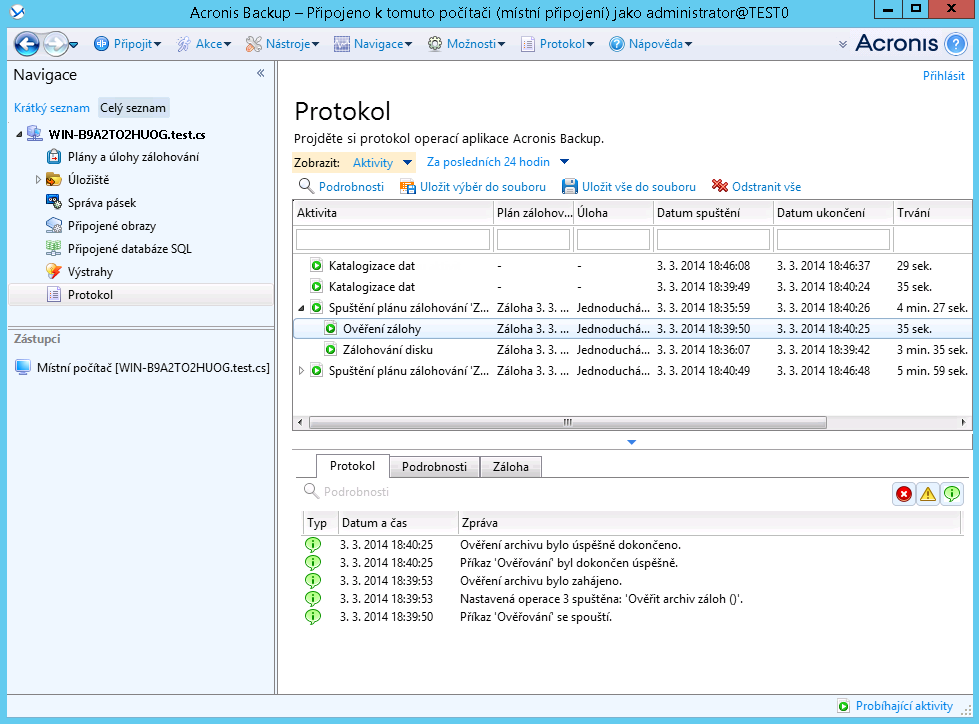This screenshot has width=979, height=724.
Task: Focus the Aktivita filter field
Action: [393, 239]
